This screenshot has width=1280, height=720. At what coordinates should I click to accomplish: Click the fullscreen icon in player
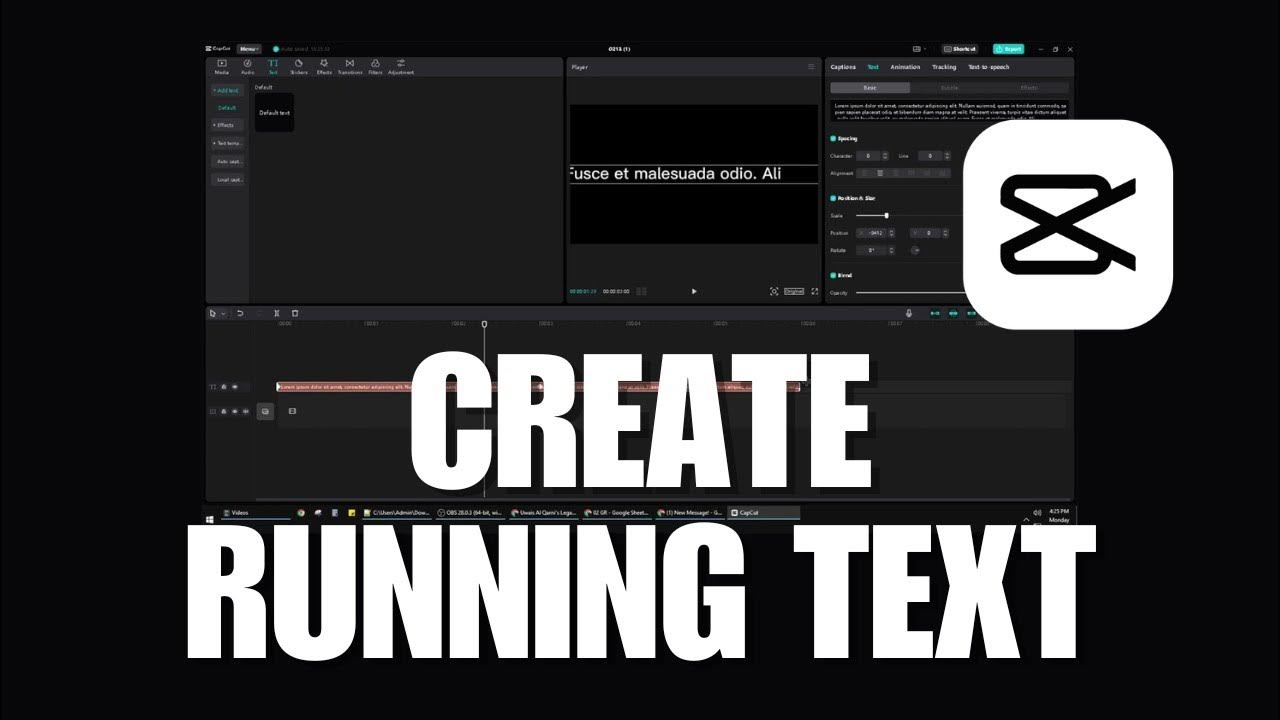tap(814, 291)
